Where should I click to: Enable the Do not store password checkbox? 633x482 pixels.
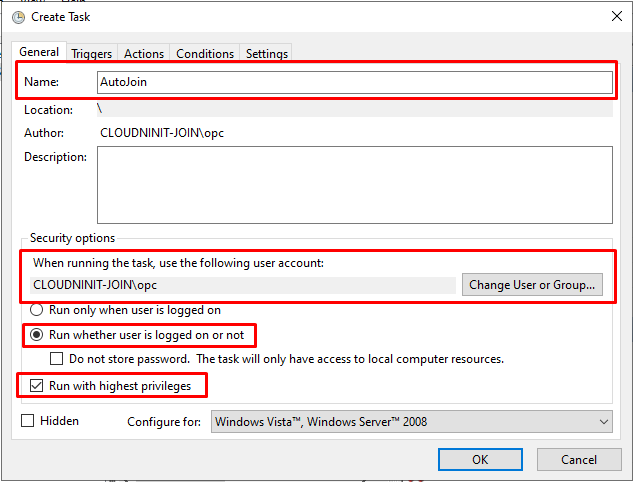57,358
